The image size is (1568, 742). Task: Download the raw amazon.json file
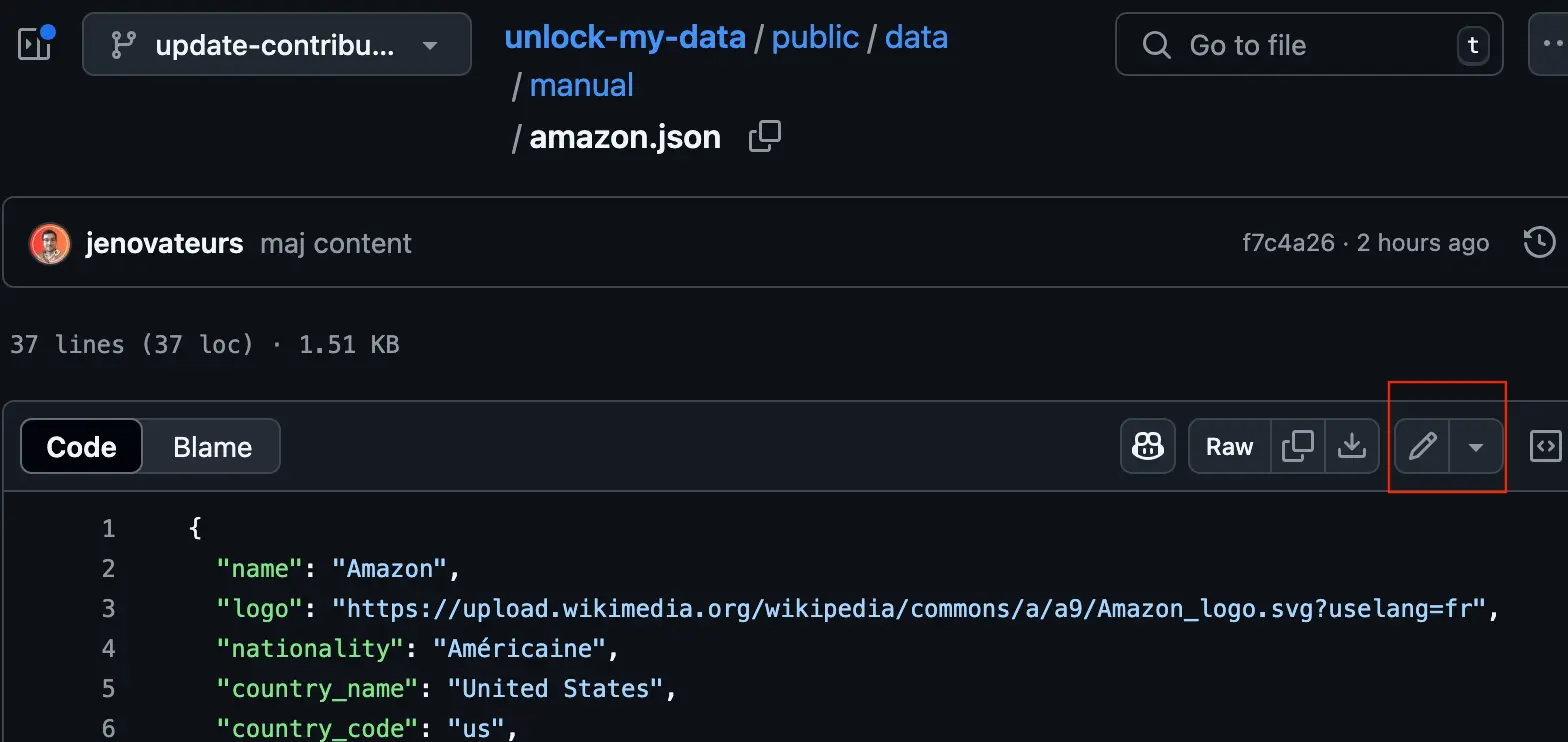[1352, 446]
